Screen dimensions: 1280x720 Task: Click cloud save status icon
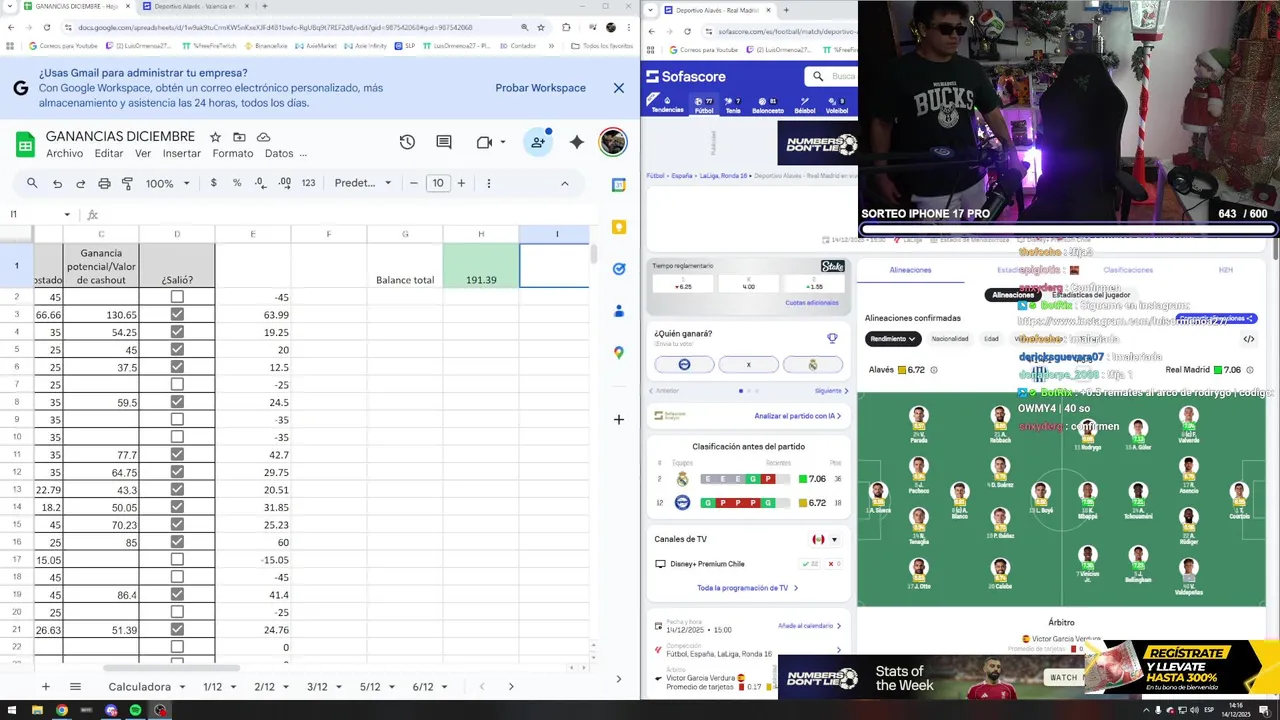coord(264,137)
